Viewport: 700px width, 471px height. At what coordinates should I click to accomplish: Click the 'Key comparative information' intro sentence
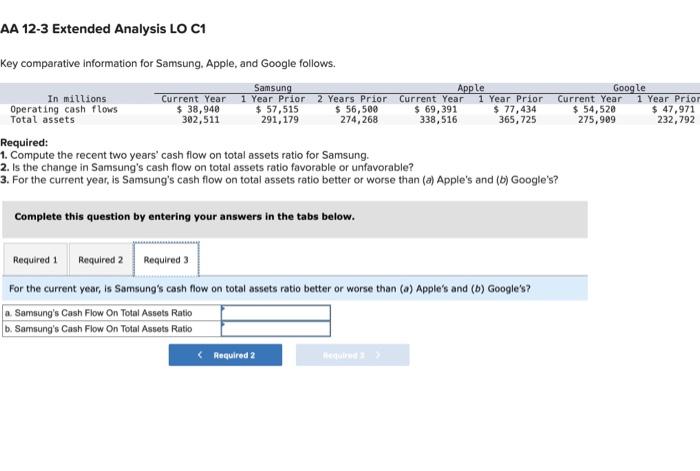tap(168, 63)
